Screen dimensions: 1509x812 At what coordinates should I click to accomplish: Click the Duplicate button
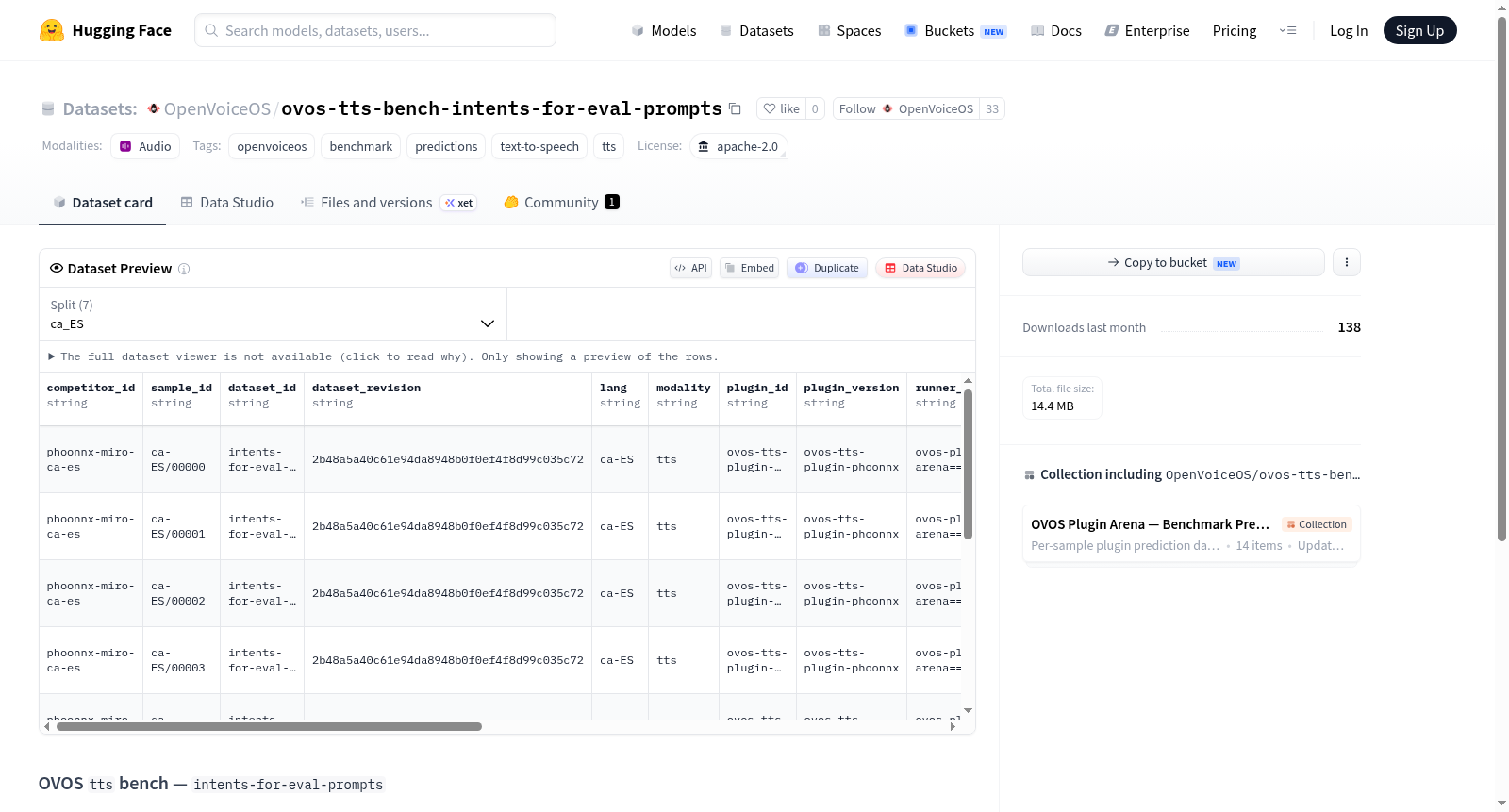coord(827,268)
